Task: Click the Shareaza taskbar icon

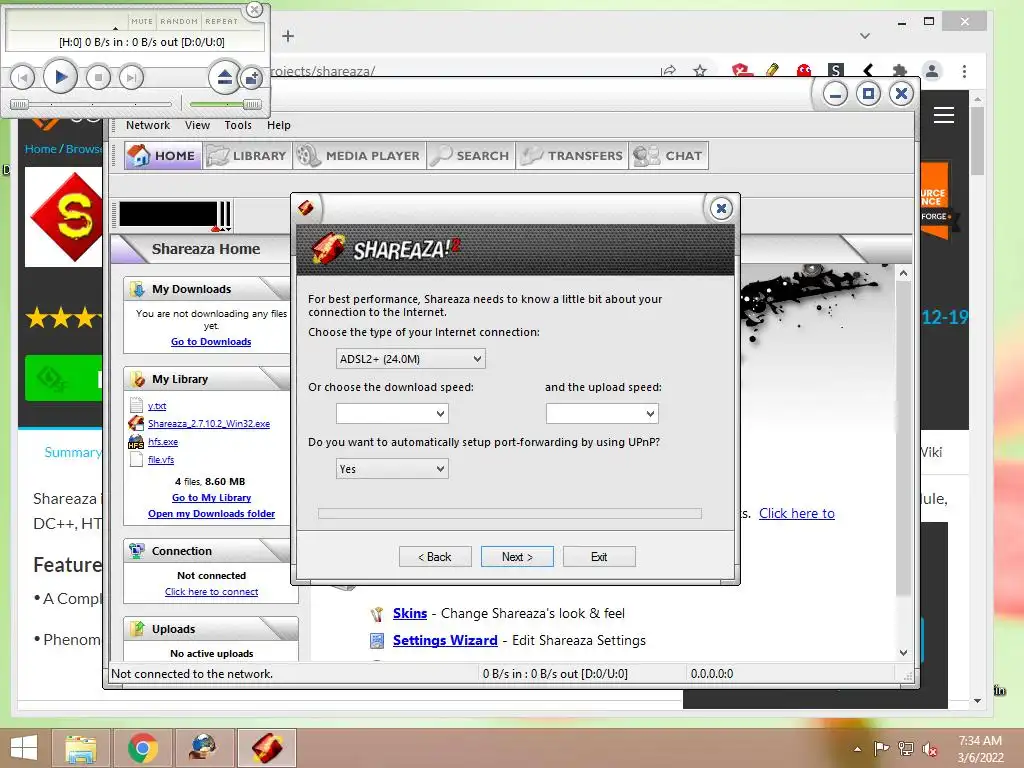Action: (x=267, y=748)
